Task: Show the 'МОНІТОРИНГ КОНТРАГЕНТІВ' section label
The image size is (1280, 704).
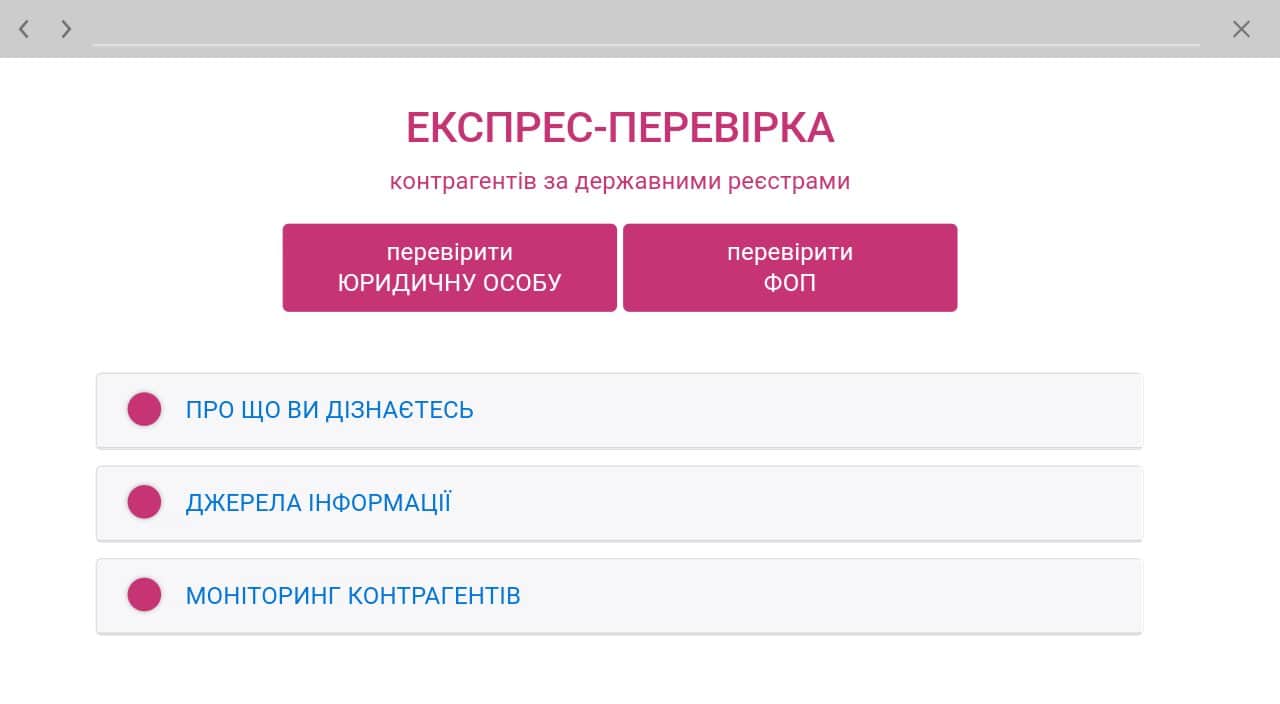Action: (x=353, y=596)
